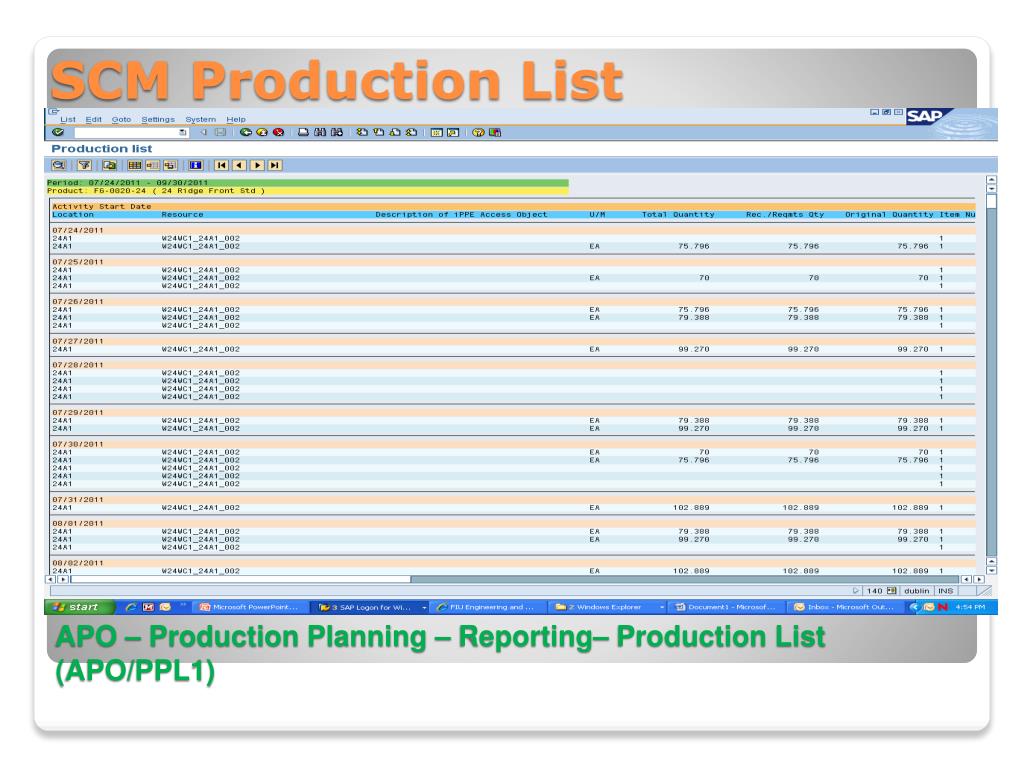
Task: Switch to Windows Explorer taskbar group
Action: [607, 607]
